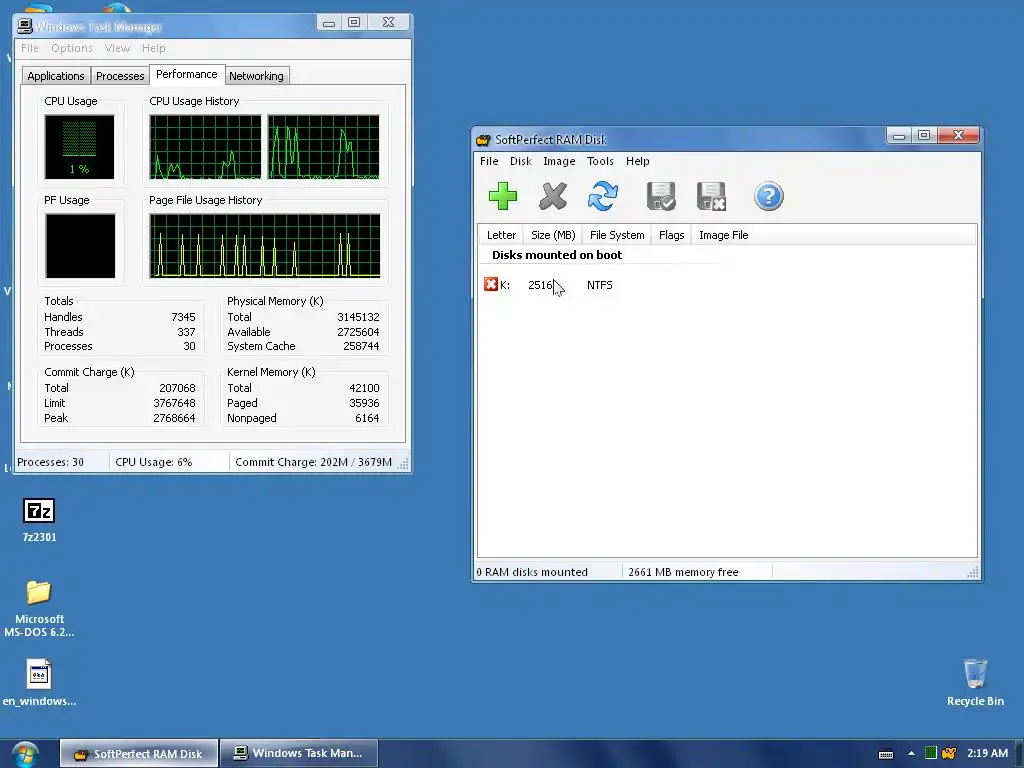Click the Windows Start orb
Viewport: 1024px width, 768px height.
(x=25, y=754)
